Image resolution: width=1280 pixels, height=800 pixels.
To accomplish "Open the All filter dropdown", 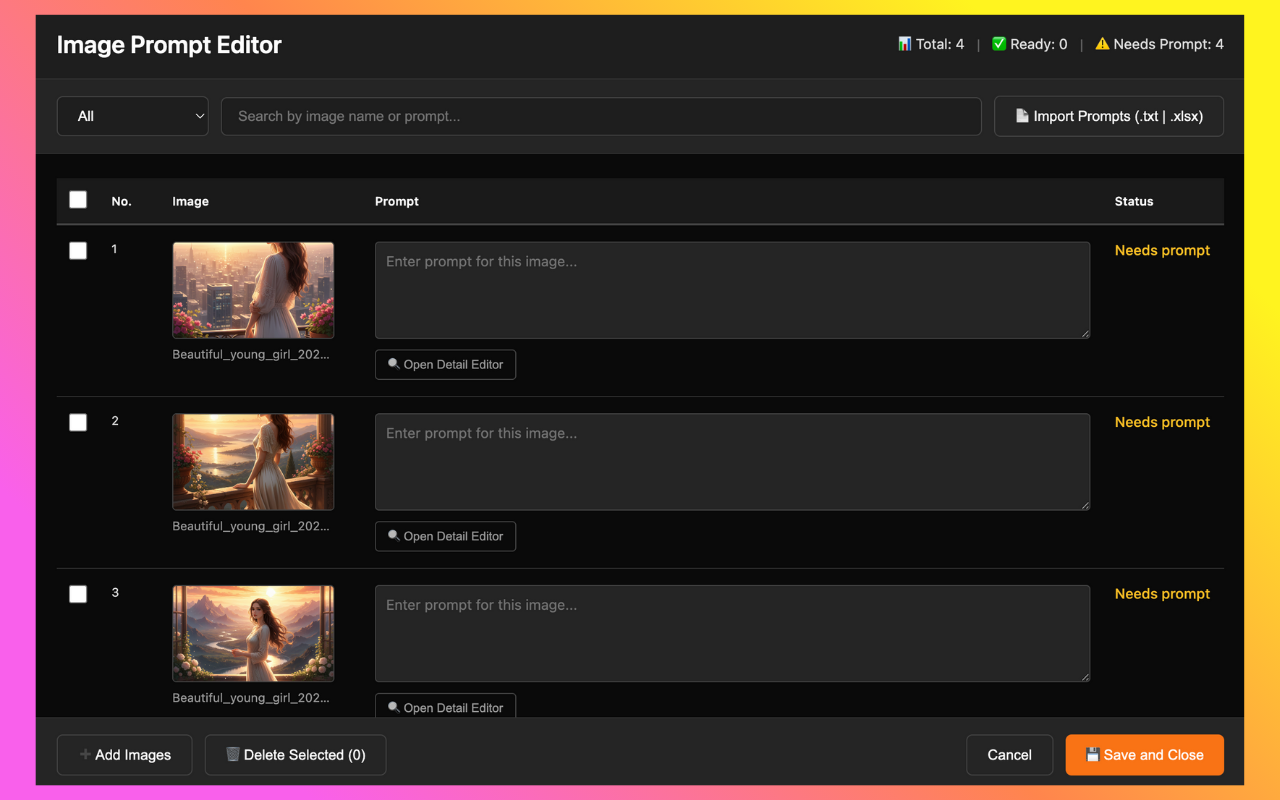I will (x=133, y=116).
